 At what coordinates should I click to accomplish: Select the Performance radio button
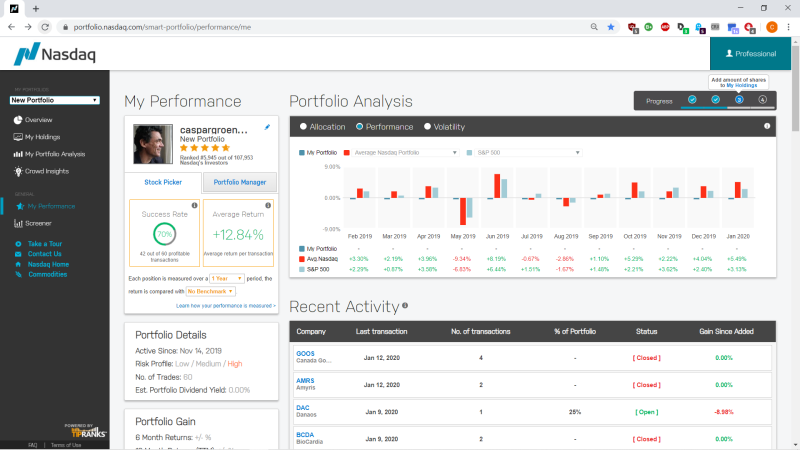[x=359, y=127]
